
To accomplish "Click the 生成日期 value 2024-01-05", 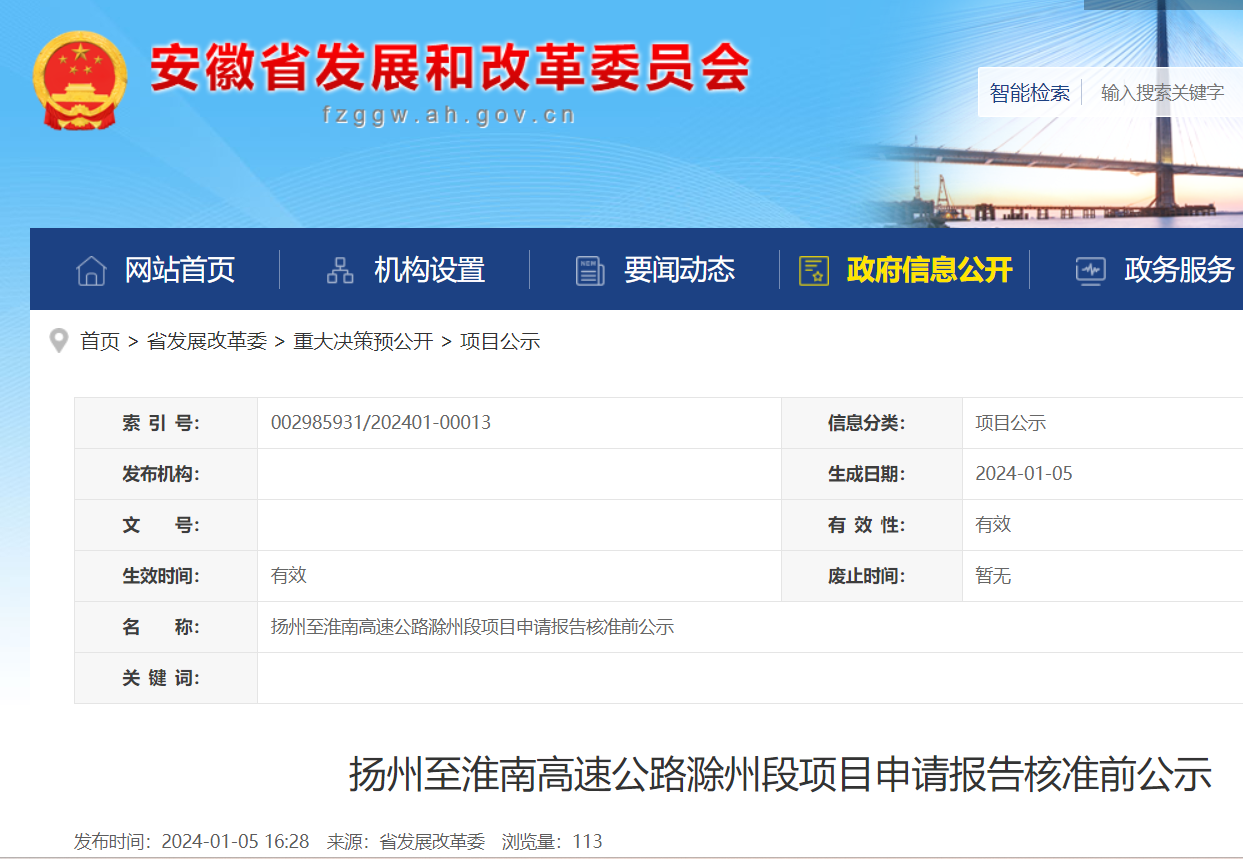I will tap(1024, 474).
